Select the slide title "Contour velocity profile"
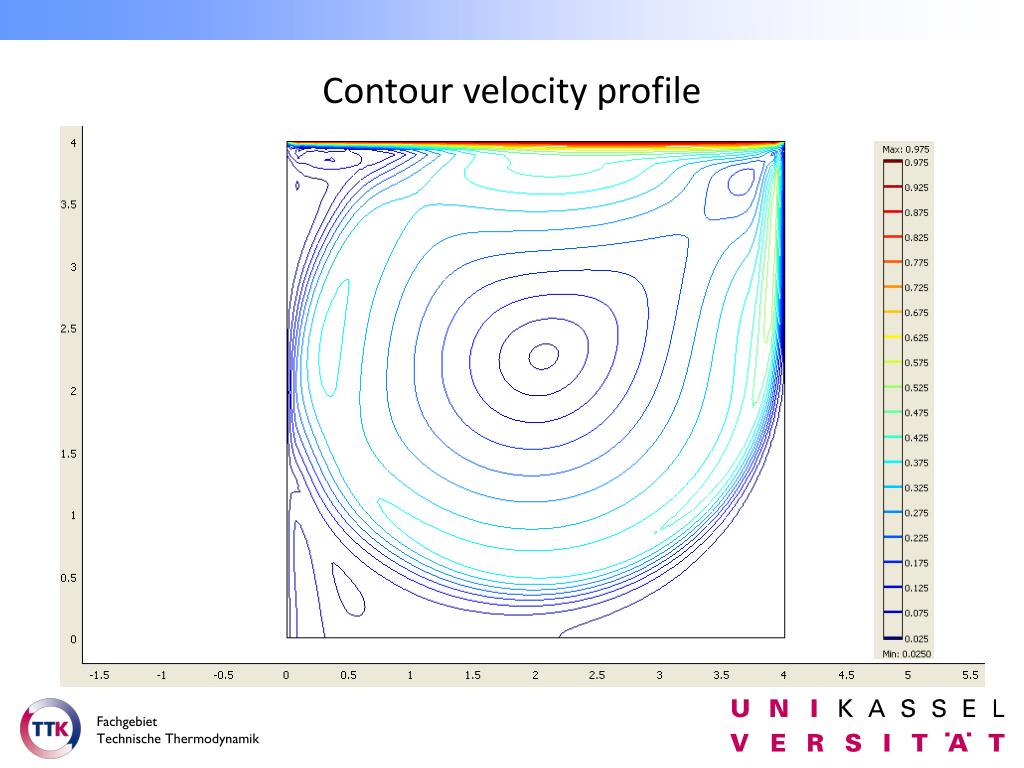Viewport: 1024px width, 768px height. [x=511, y=91]
